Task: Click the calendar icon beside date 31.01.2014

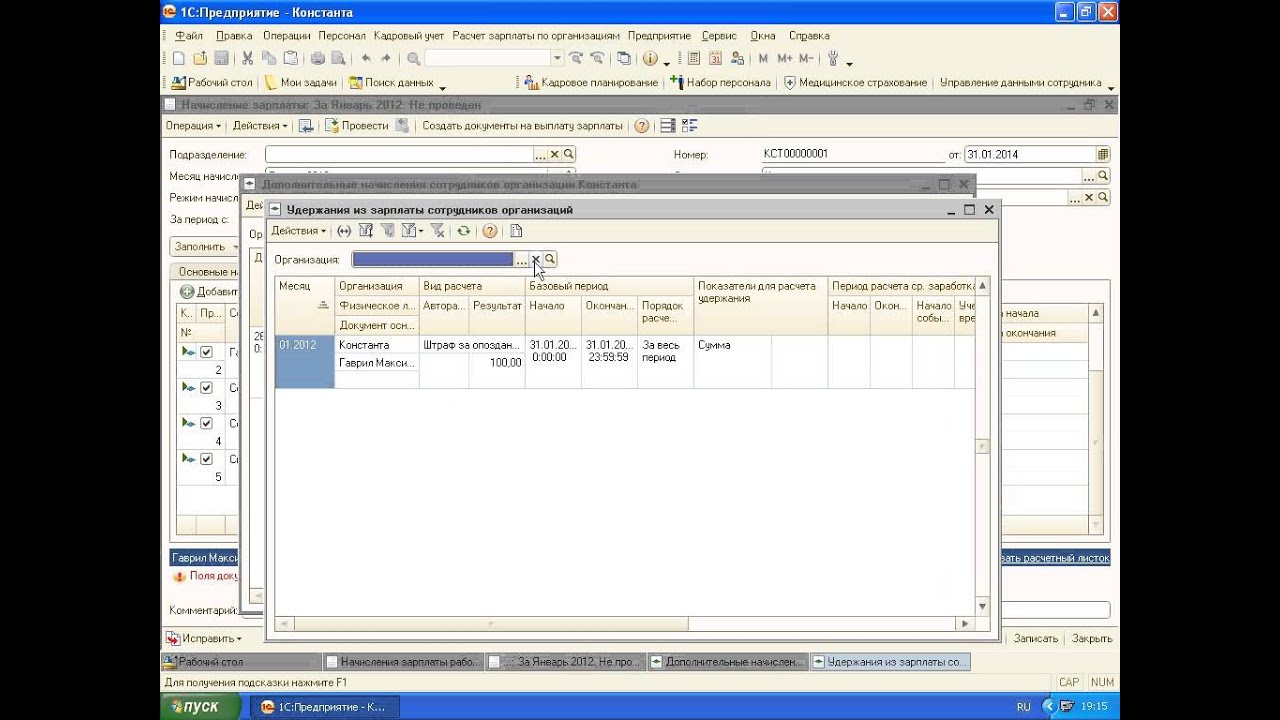Action: coord(1103,155)
